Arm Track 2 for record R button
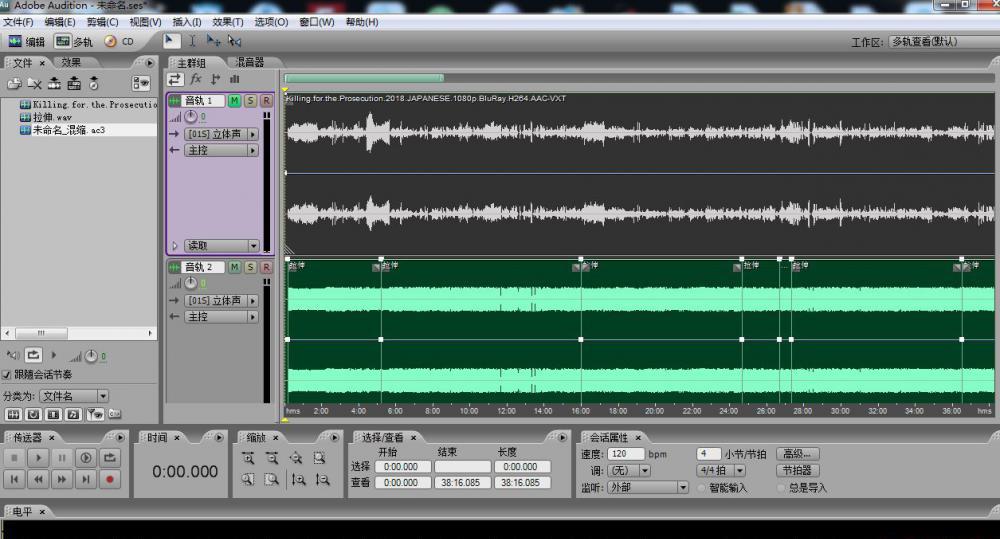The image size is (1000, 539). [x=267, y=267]
